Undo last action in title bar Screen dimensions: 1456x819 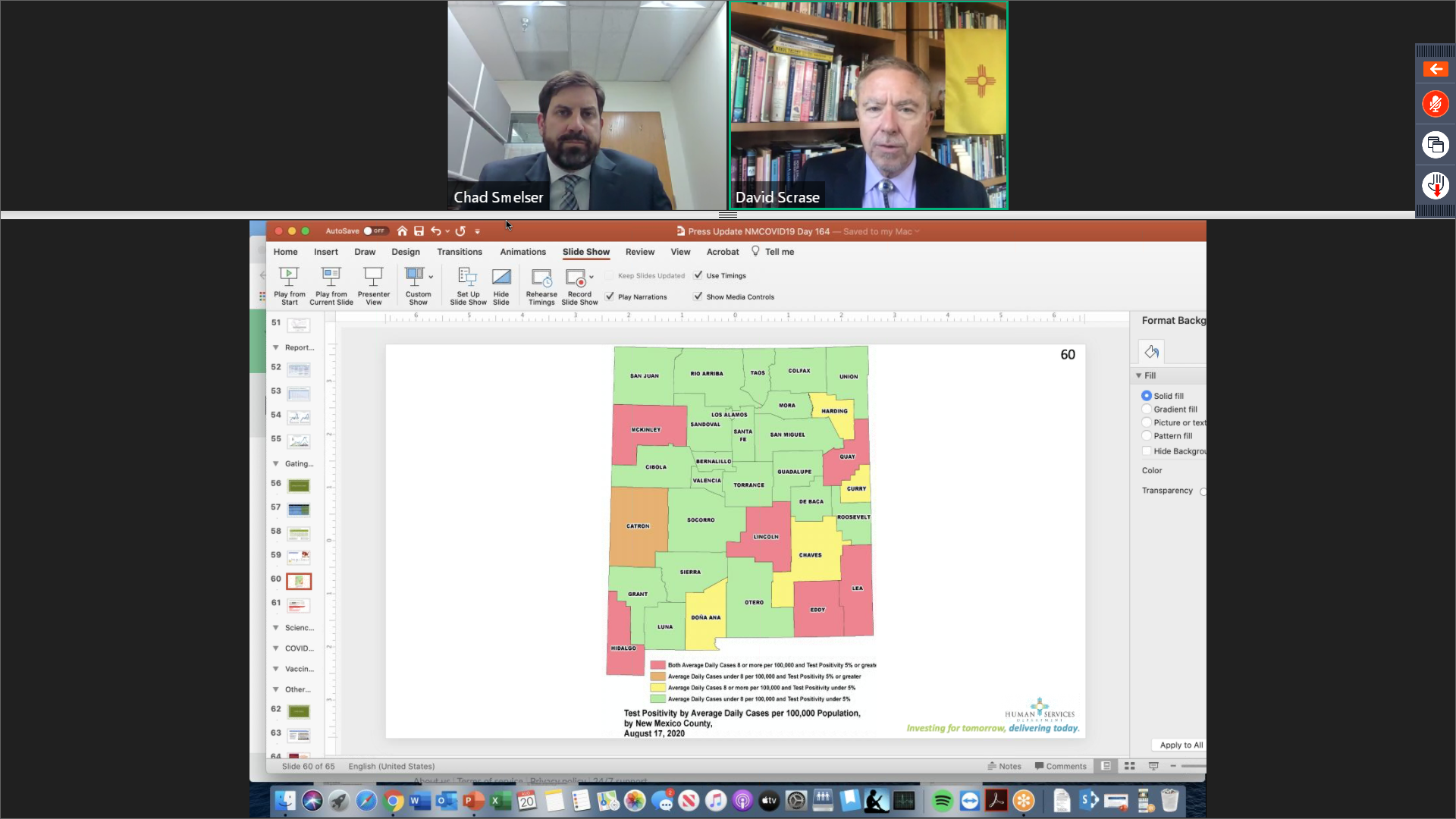click(435, 231)
